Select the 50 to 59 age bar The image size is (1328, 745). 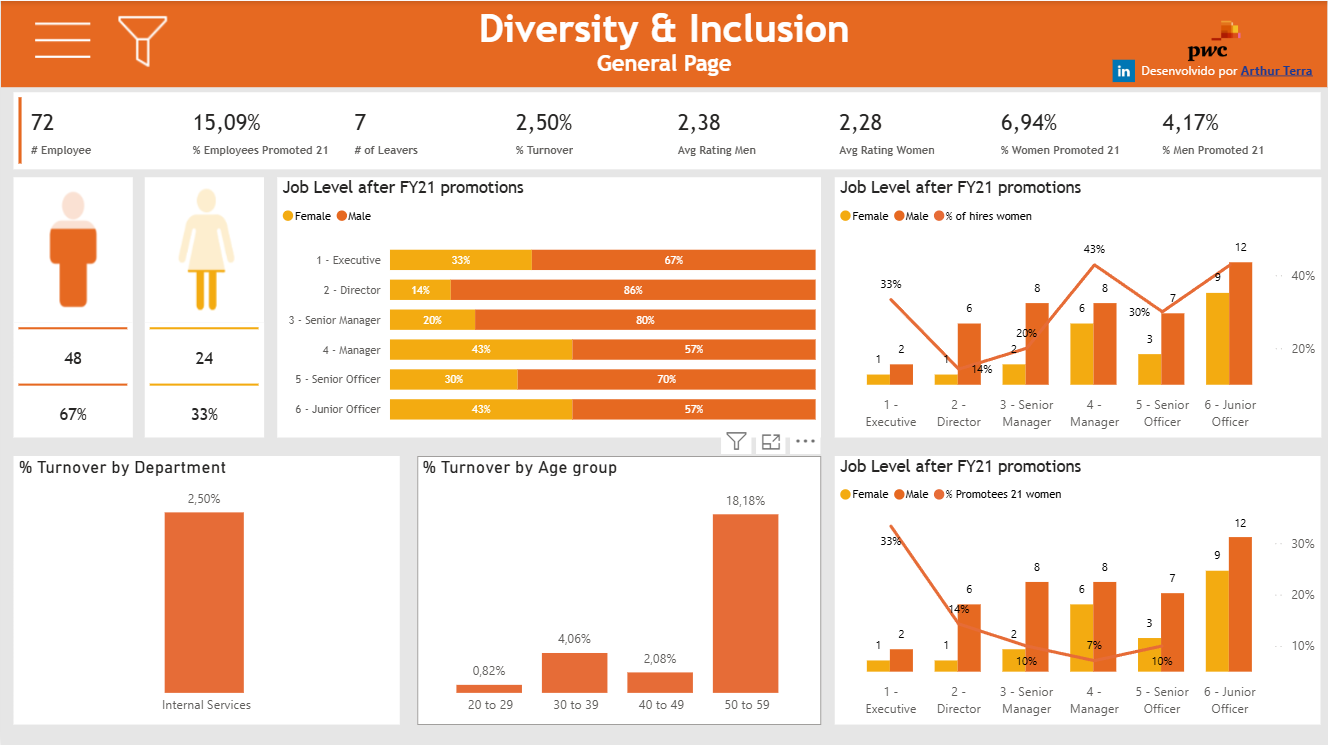tap(745, 603)
